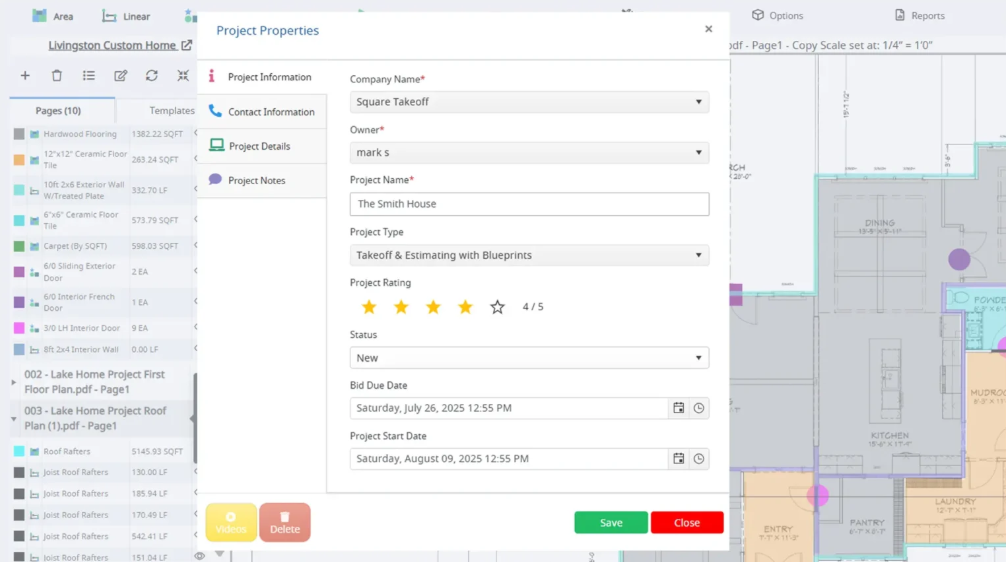Open the Company Name dropdown
Image resolution: width=1006 pixels, height=562 pixels.
click(x=529, y=102)
